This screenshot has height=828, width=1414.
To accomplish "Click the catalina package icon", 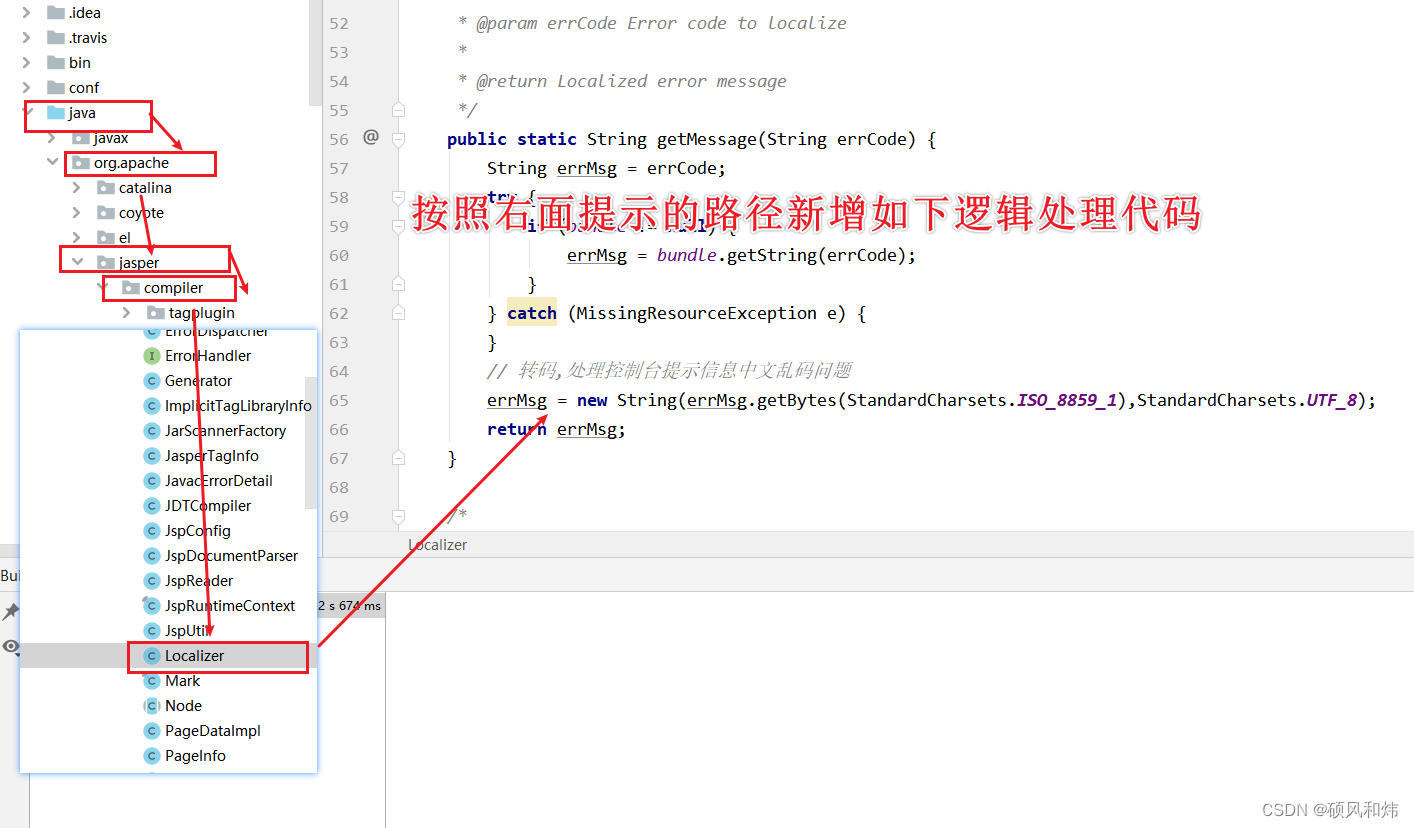I will click(106, 188).
